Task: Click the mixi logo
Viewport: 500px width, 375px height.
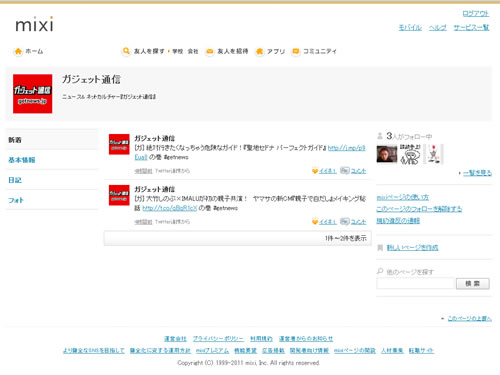Action: point(34,24)
